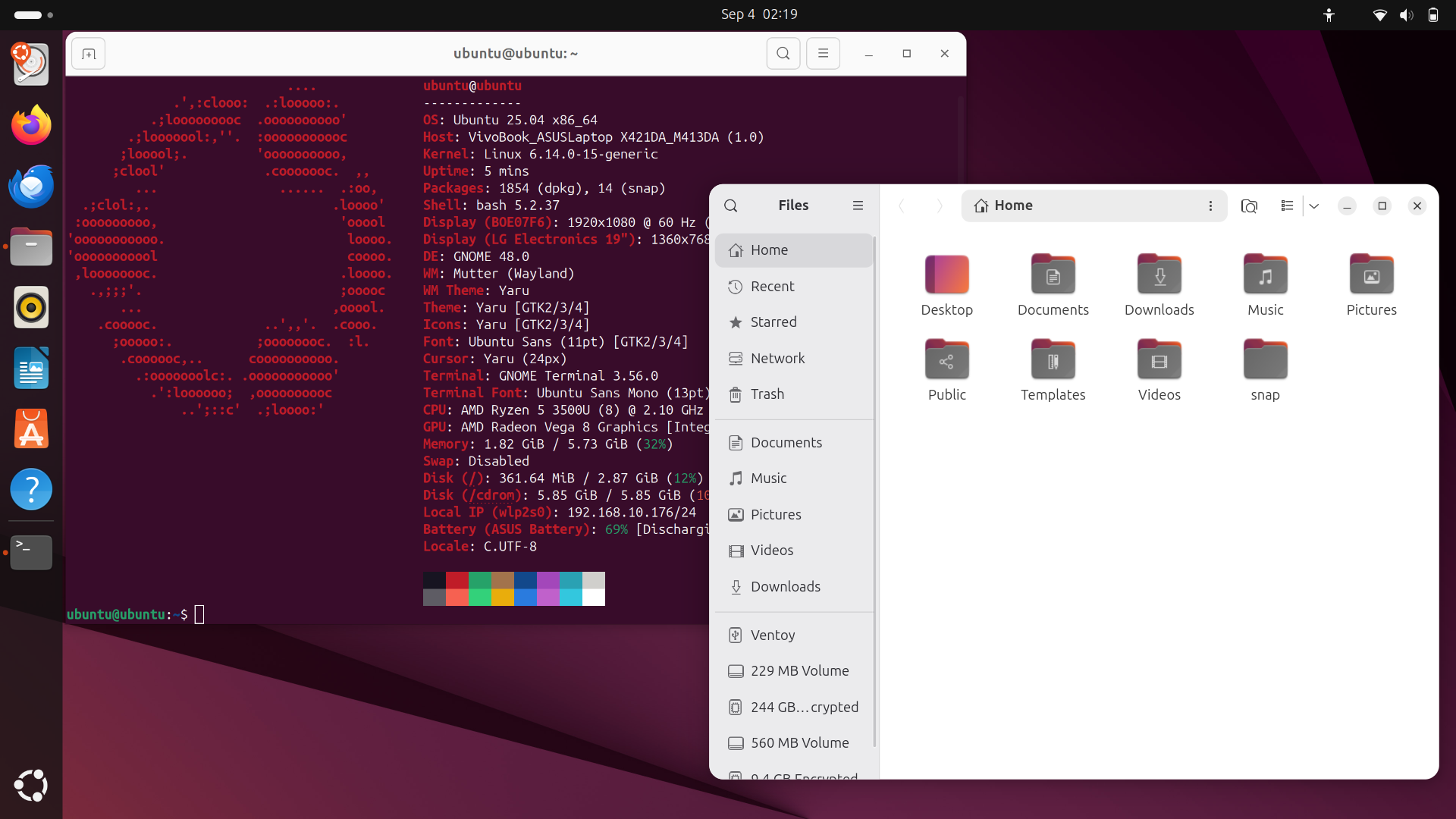Viewport: 1456px width, 819px height.
Task: Open the 229 MB Volume
Action: pos(794,671)
